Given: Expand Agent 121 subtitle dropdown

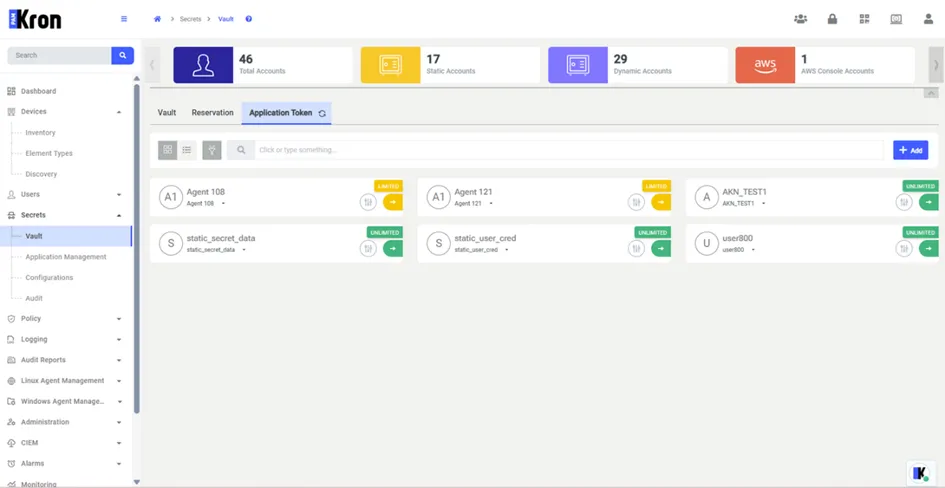Looking at the screenshot, I should point(491,204).
